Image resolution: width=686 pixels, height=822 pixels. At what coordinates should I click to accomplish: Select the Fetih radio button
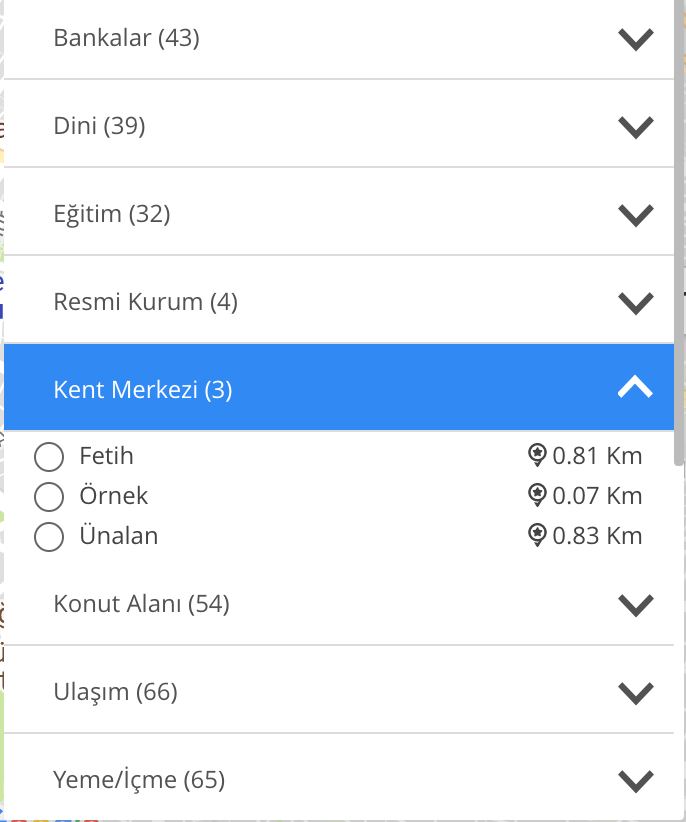(48, 456)
